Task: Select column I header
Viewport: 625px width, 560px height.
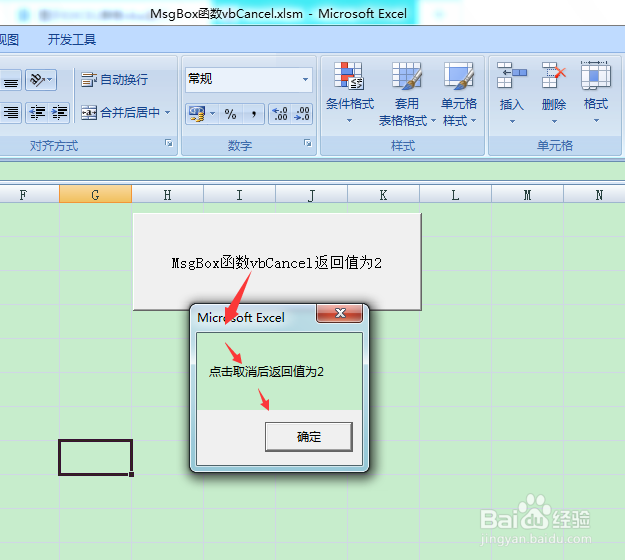Action: pos(240,195)
